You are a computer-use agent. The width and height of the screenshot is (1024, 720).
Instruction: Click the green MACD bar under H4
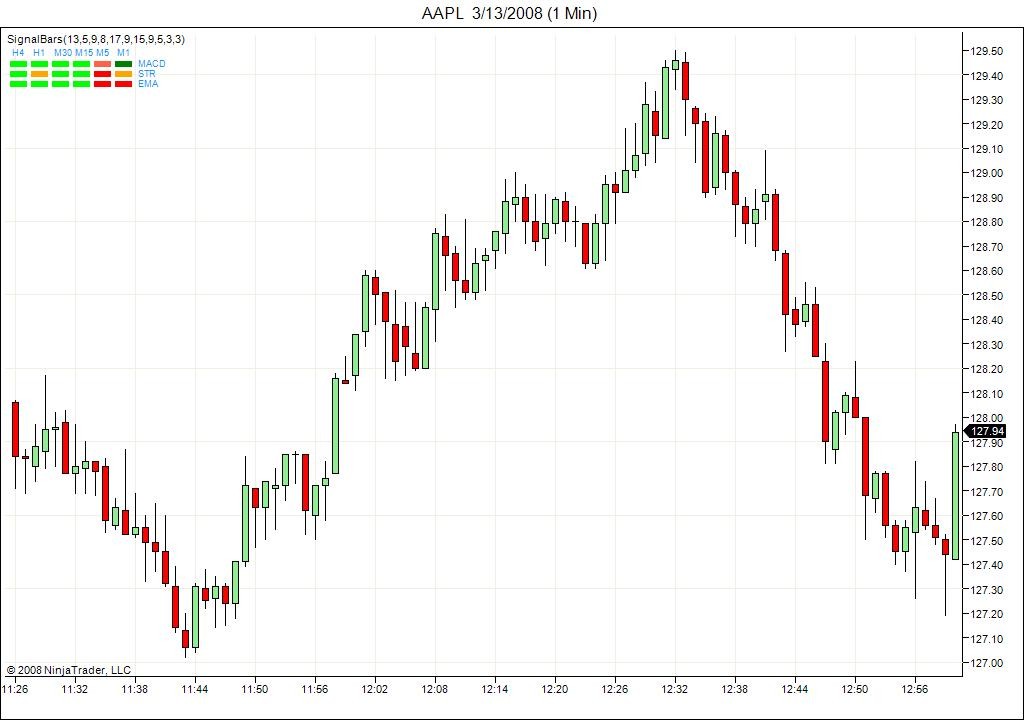(19, 64)
